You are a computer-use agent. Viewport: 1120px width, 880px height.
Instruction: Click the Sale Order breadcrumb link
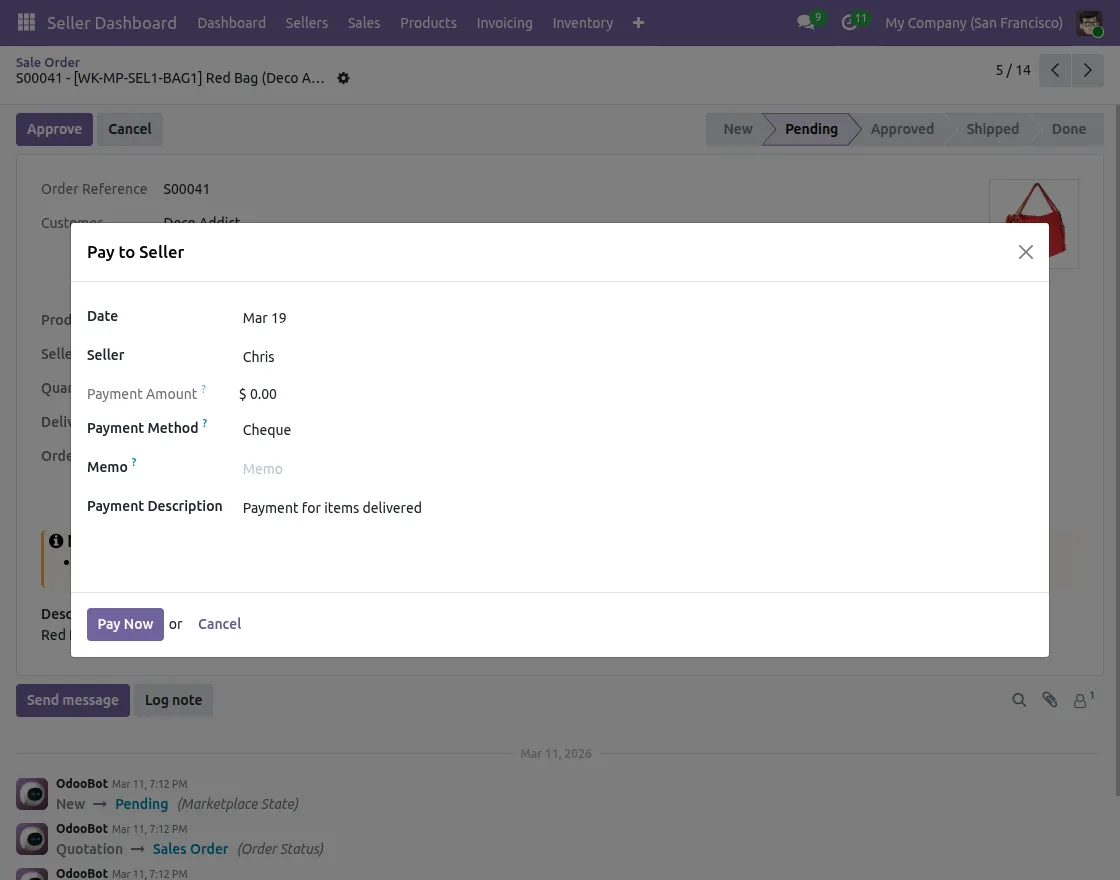click(x=48, y=62)
